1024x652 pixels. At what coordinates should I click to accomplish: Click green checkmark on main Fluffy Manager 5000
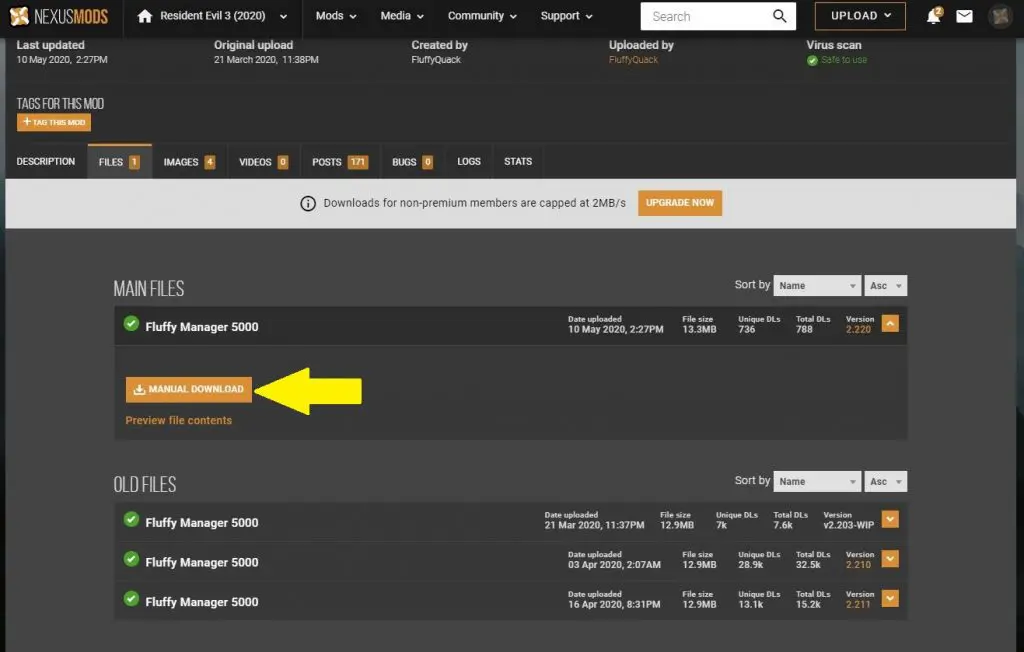131,325
